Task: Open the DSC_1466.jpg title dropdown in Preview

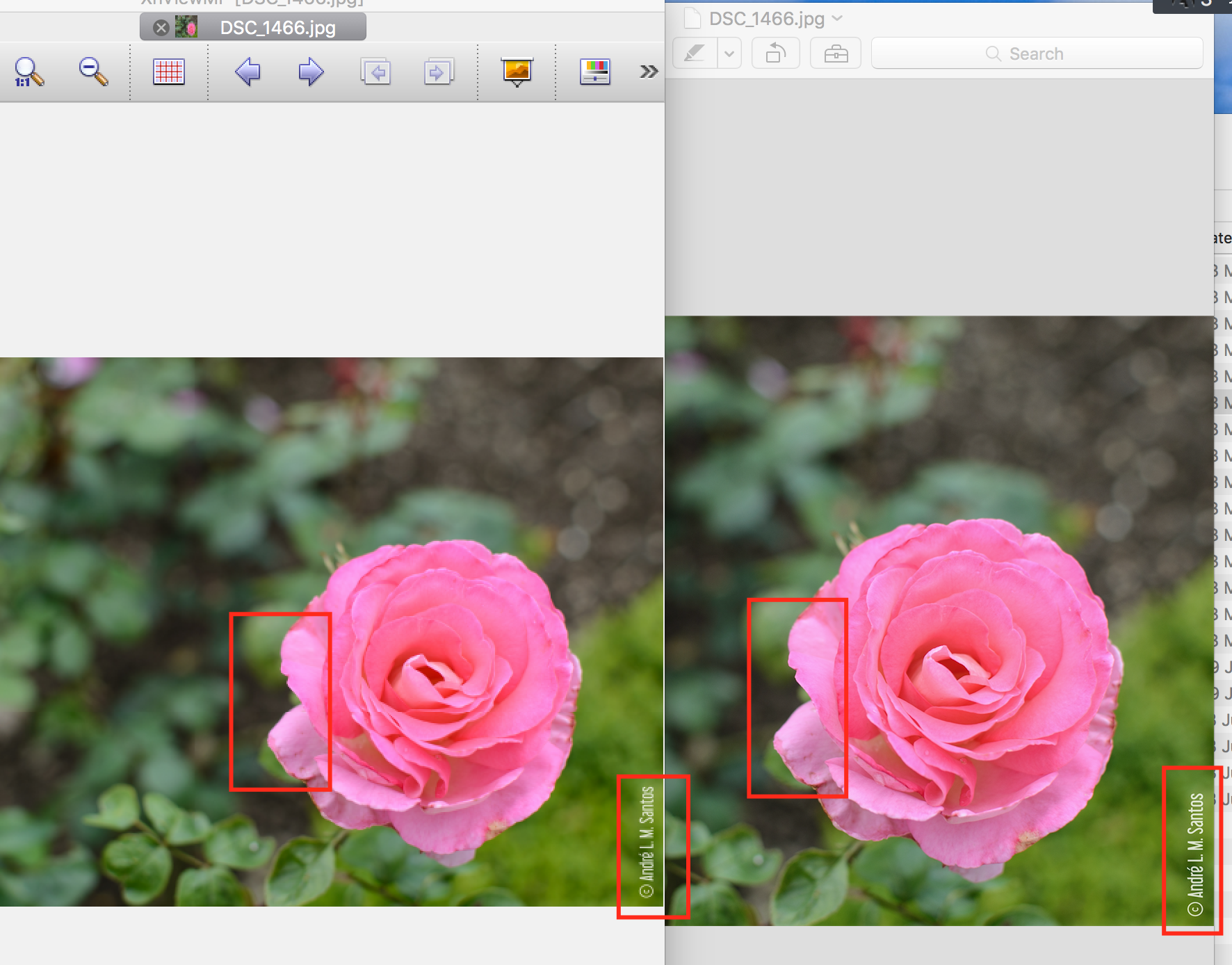Action: pos(838,19)
